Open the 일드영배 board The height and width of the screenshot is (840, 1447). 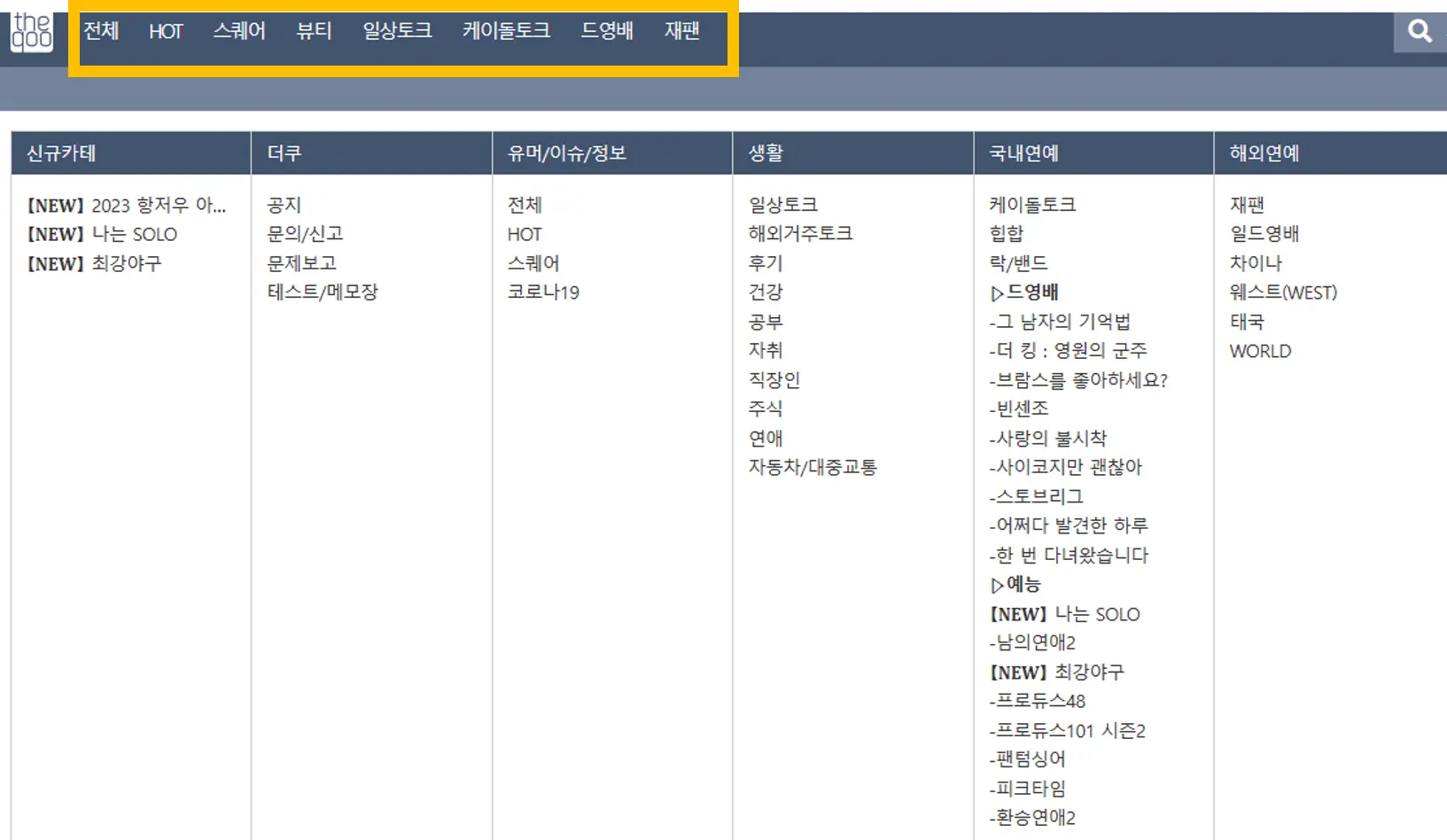1264,234
